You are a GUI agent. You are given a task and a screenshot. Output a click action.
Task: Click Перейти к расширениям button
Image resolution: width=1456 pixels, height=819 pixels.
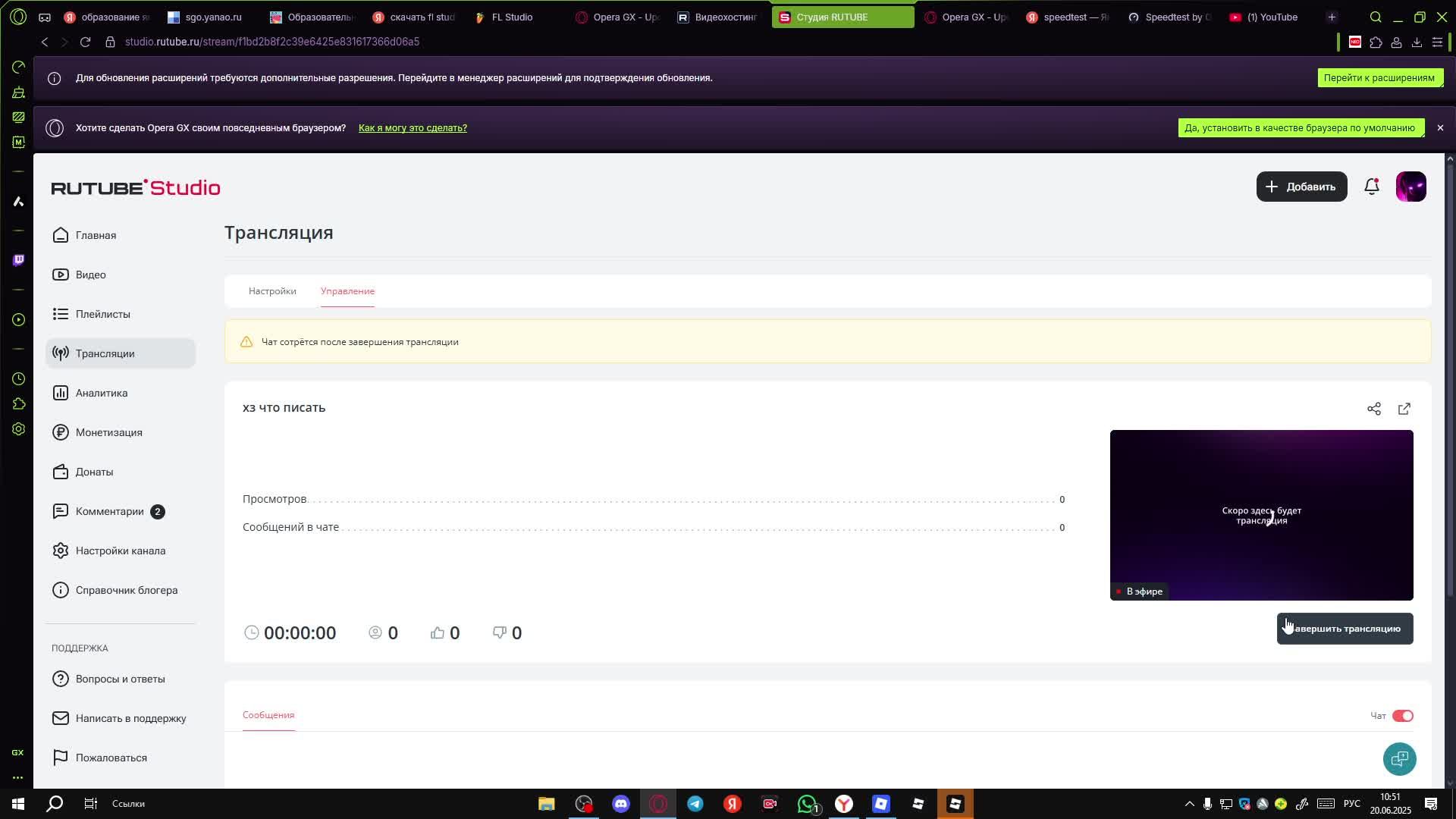point(1379,77)
